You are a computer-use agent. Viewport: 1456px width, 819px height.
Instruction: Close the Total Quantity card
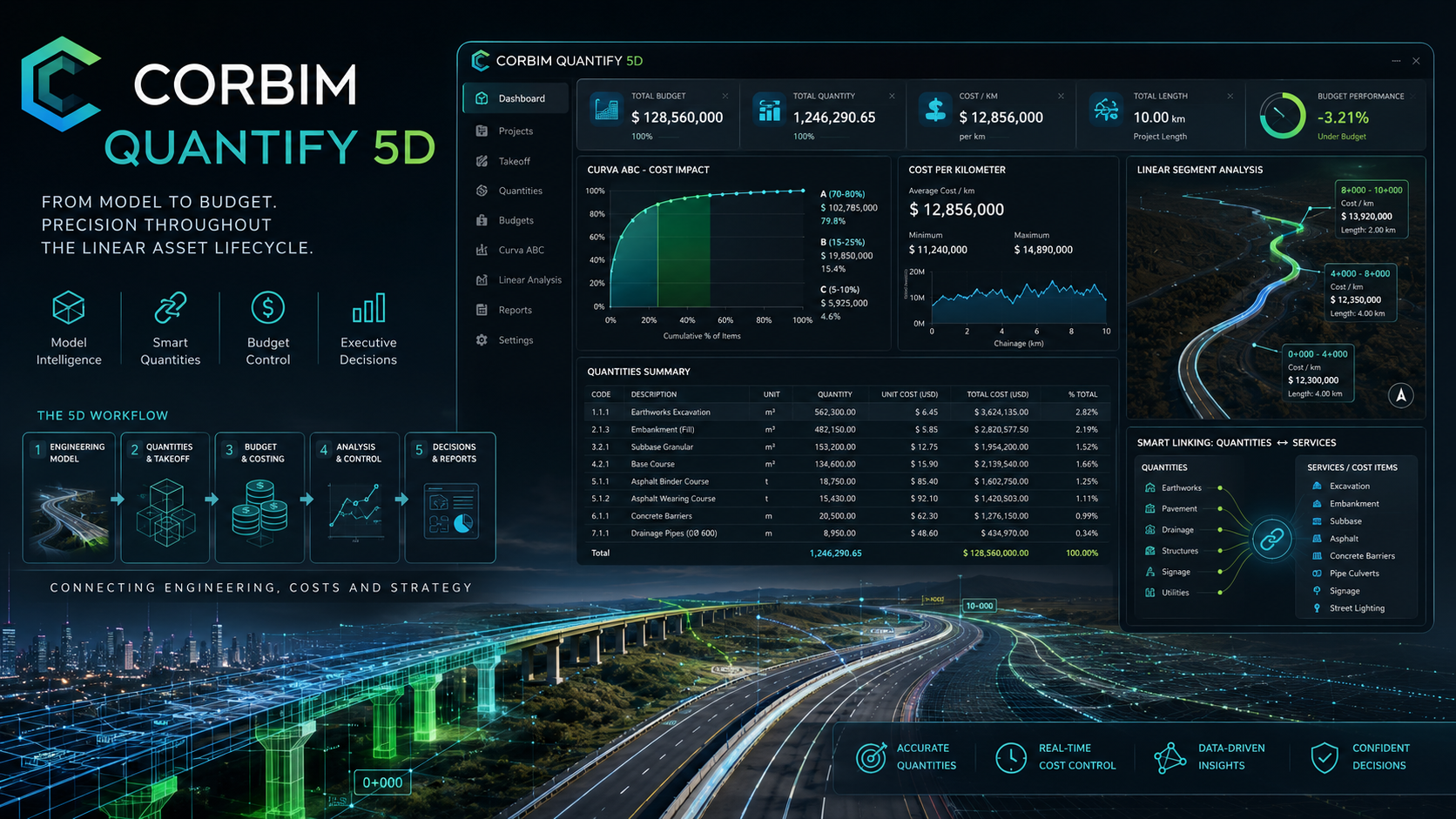point(892,96)
